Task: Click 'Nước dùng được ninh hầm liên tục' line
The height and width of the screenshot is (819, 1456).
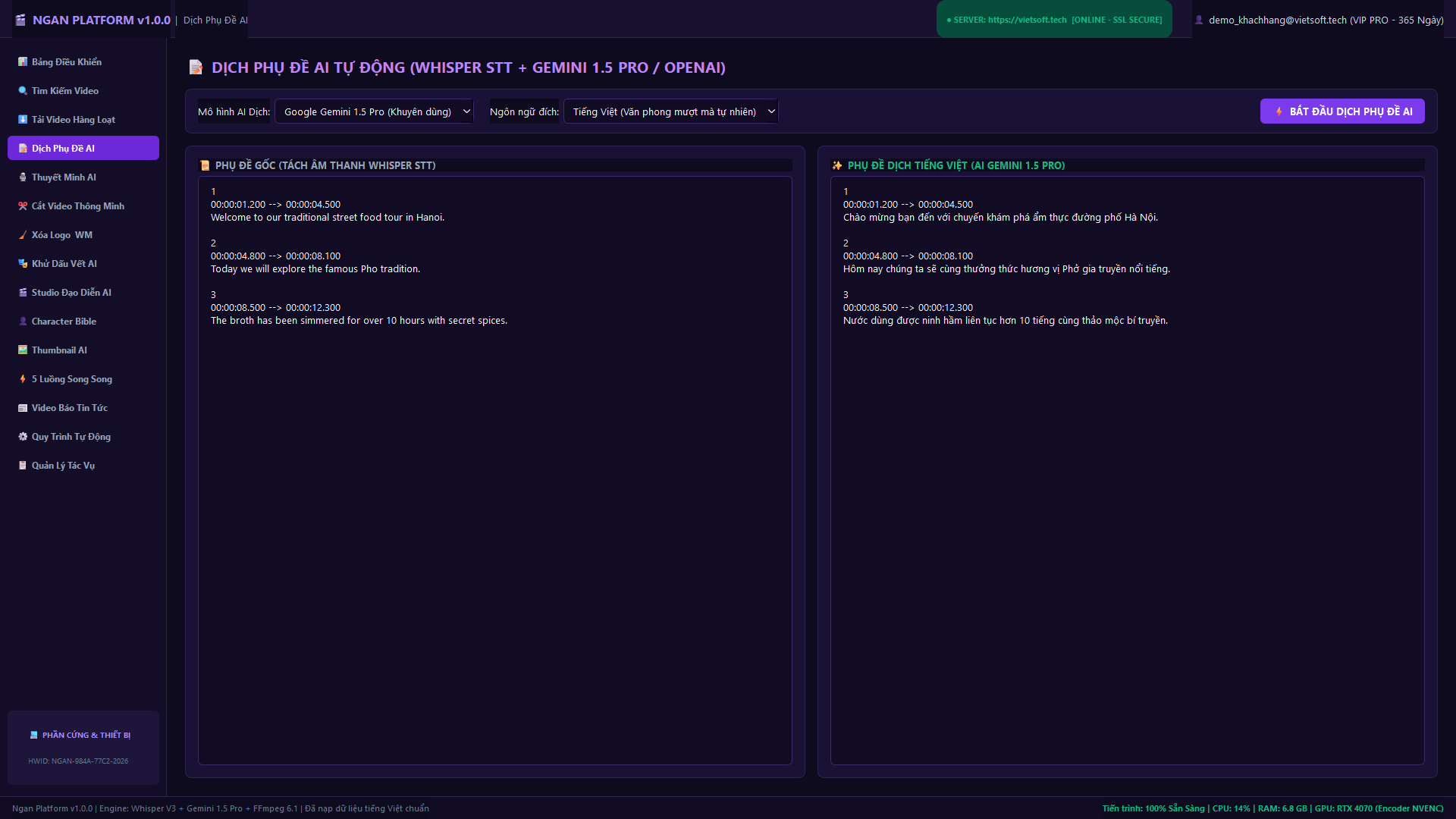Action: tap(1006, 321)
